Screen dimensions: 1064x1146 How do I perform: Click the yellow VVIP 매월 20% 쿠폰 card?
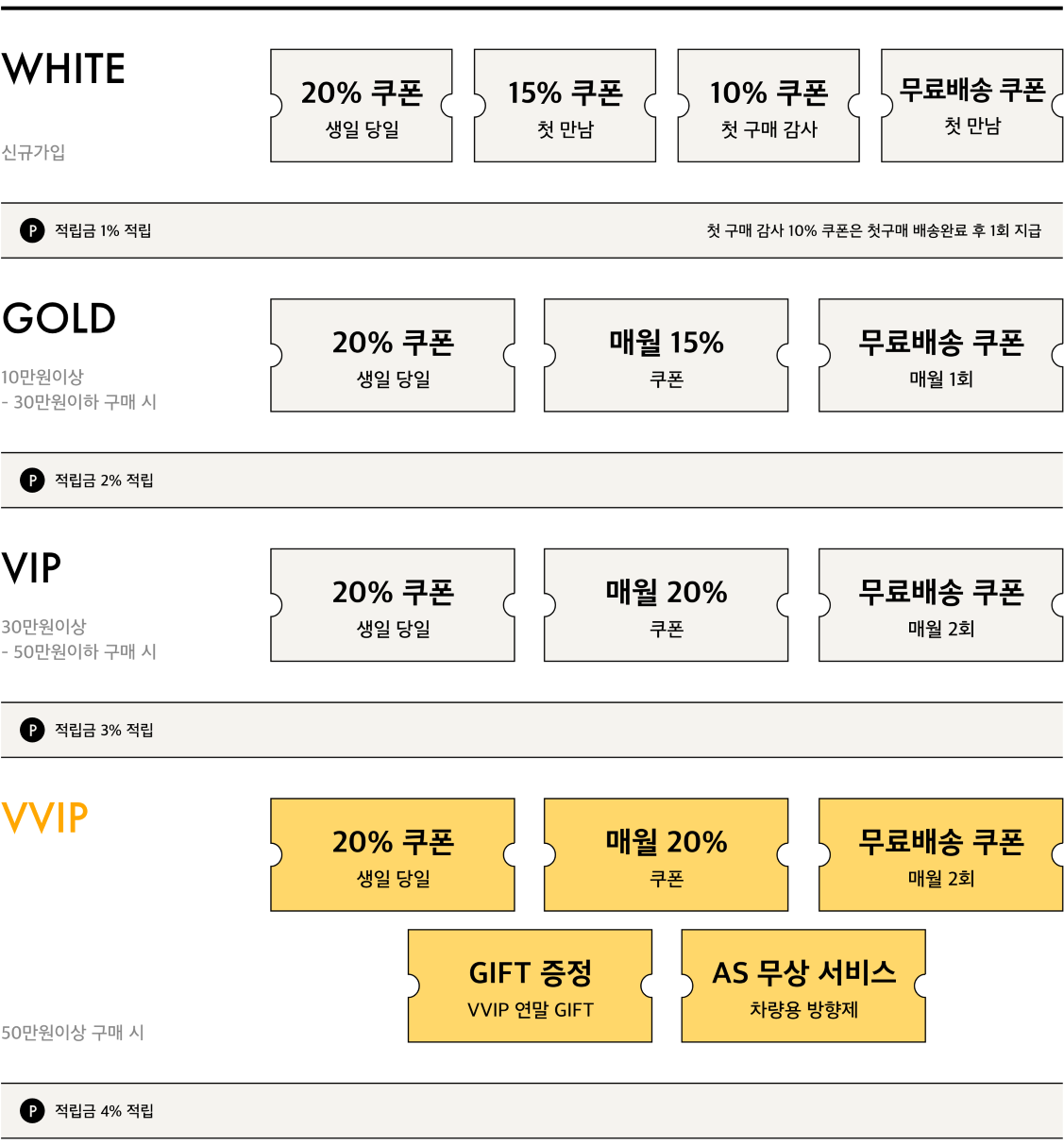pos(667,855)
